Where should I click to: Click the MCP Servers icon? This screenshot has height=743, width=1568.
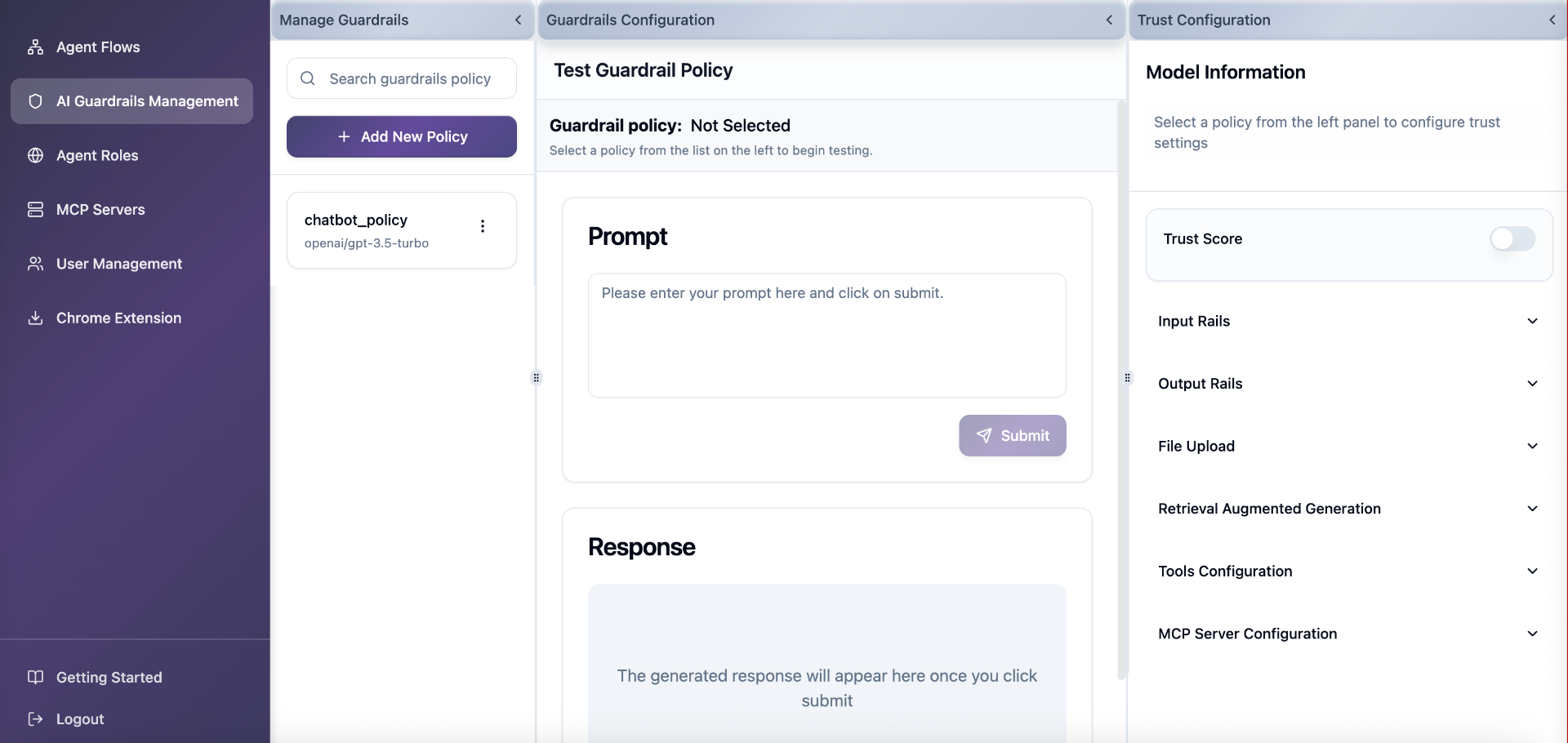(36, 209)
